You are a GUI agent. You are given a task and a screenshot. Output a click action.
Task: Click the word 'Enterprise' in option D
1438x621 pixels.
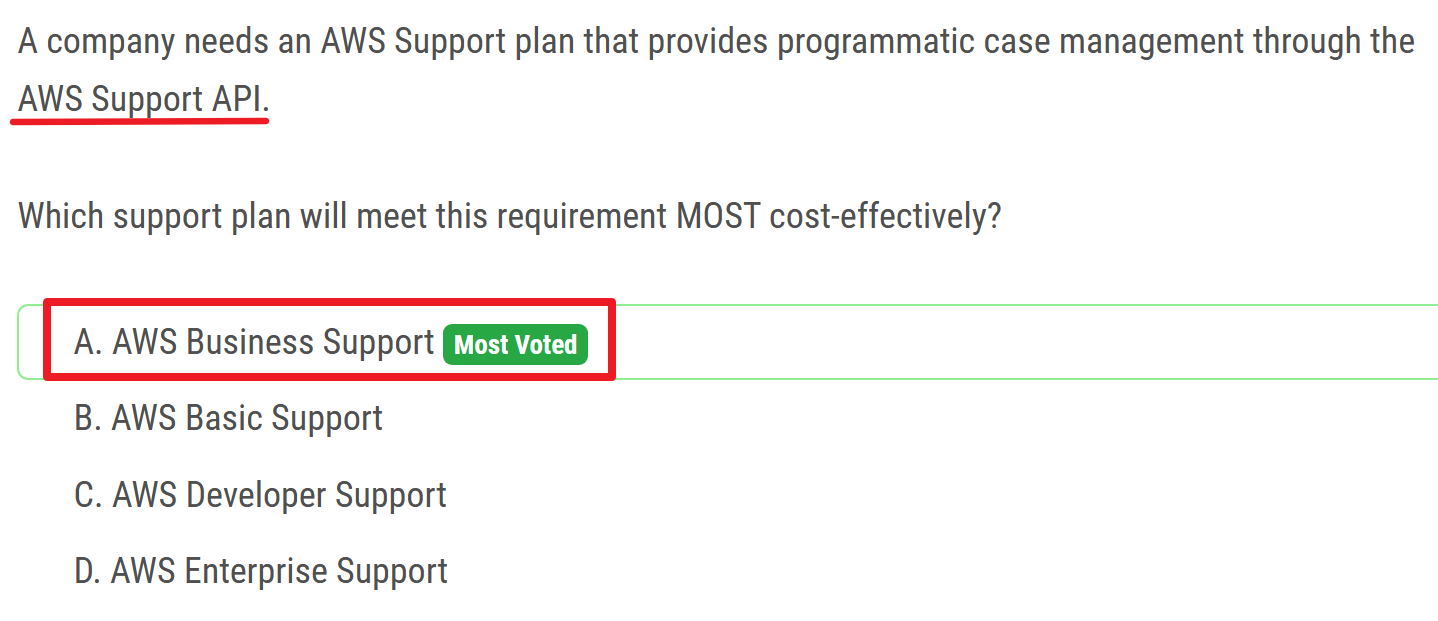256,571
